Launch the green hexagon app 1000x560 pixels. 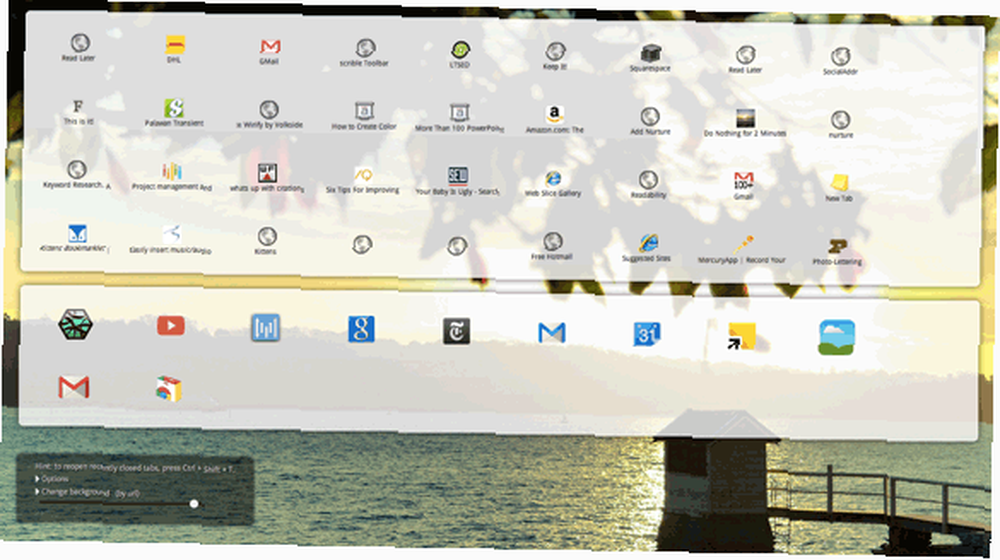(x=75, y=325)
